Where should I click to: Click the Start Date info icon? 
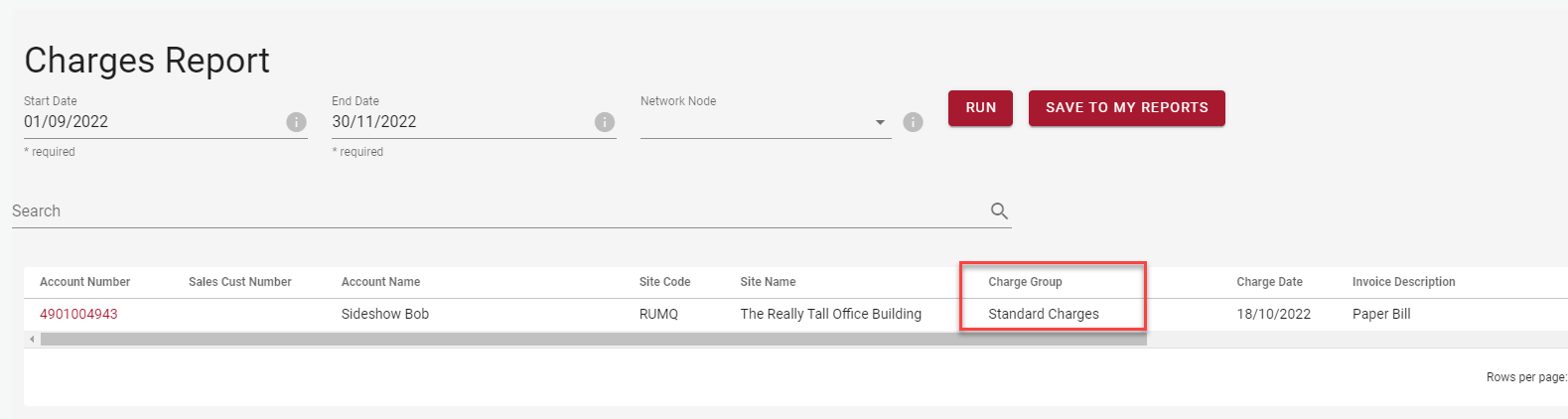click(296, 122)
